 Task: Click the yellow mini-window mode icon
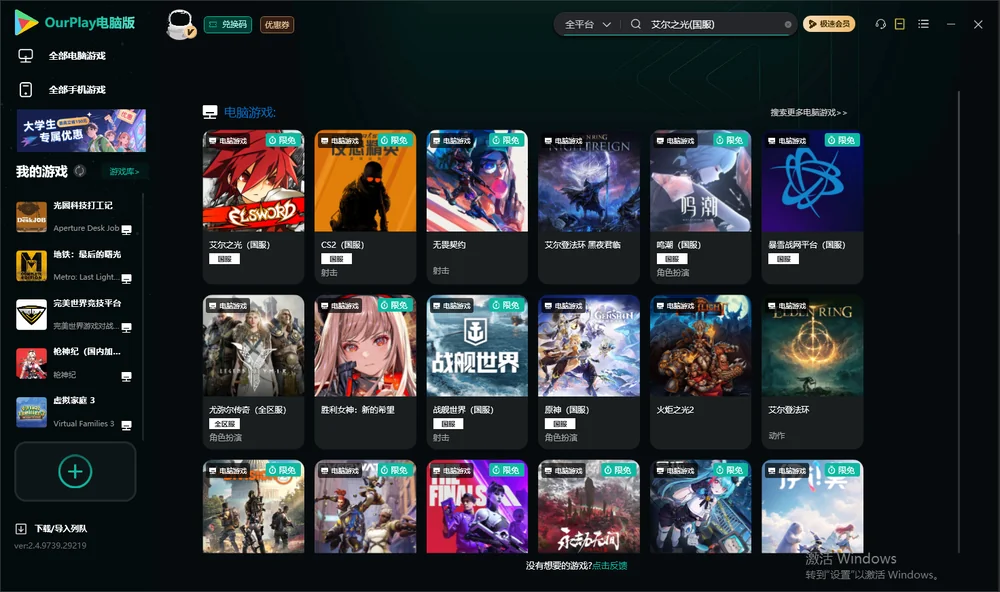(900, 24)
